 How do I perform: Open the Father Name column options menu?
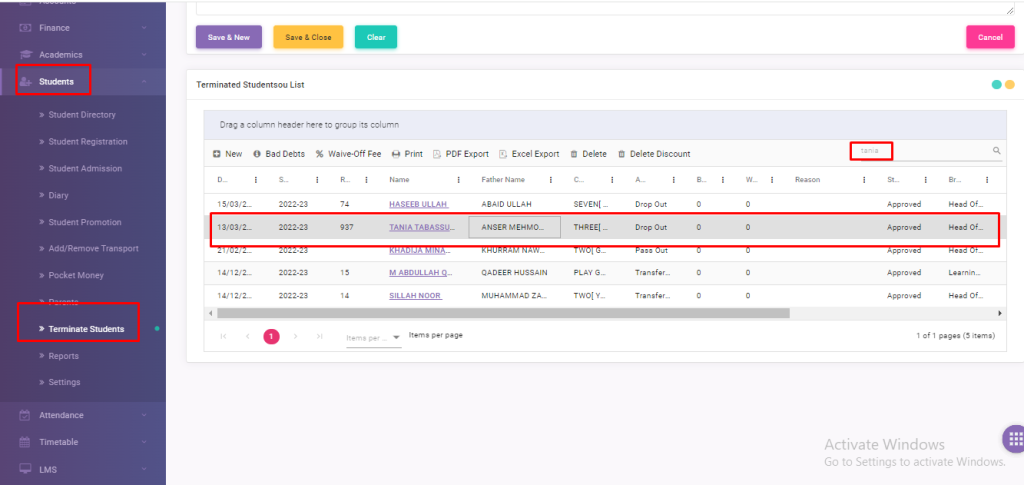coord(550,180)
